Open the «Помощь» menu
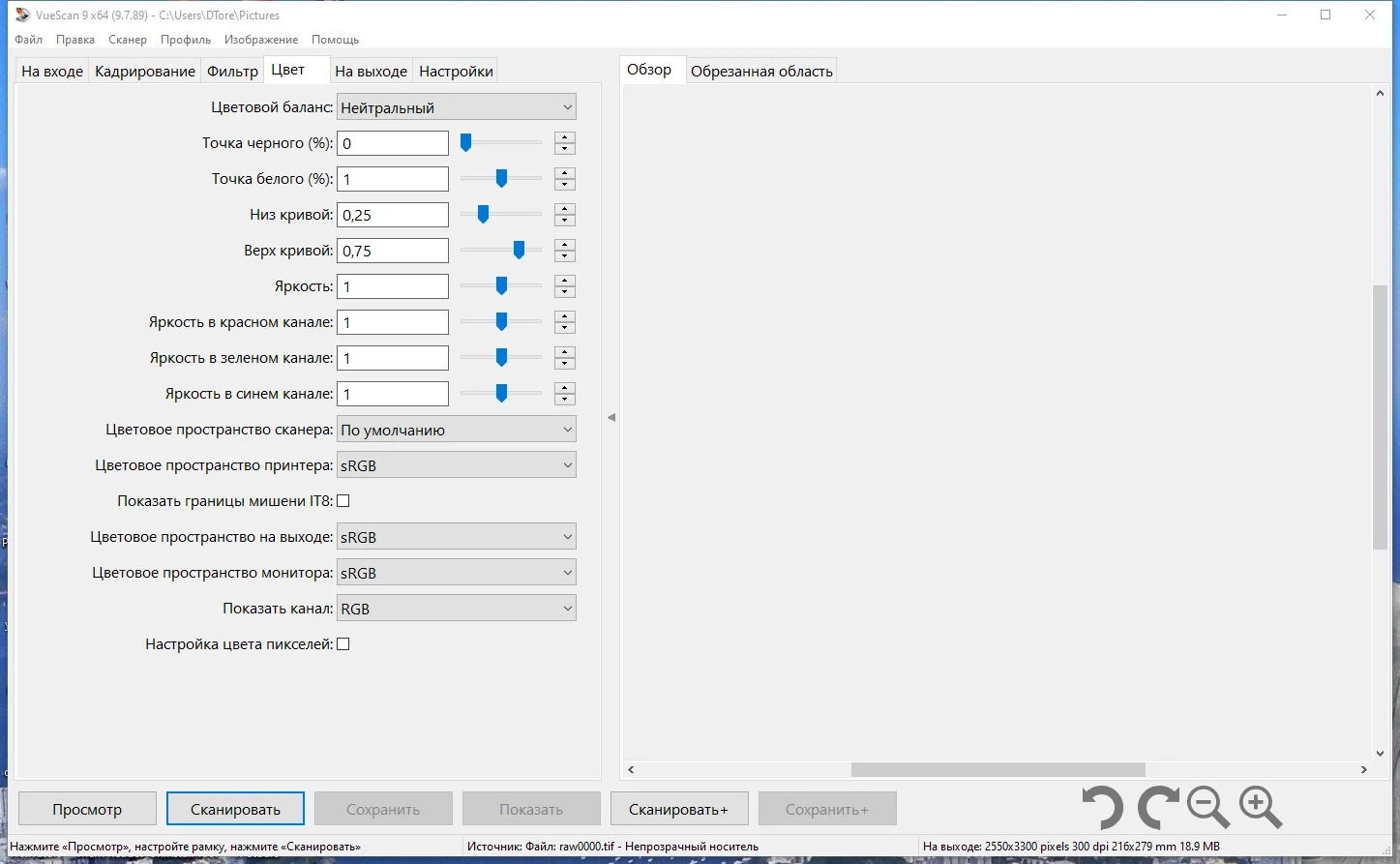The image size is (1400, 864). 336,40
